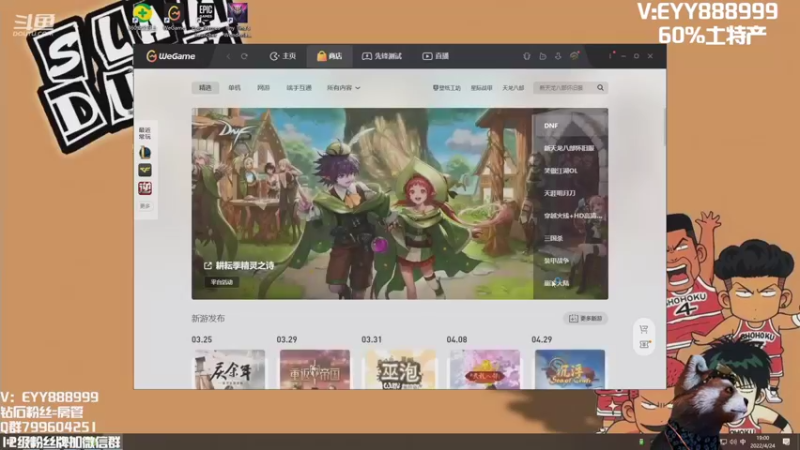Viewport: 800px width, 450px height.
Task: Click the taskbar volume icon
Action: point(733,442)
